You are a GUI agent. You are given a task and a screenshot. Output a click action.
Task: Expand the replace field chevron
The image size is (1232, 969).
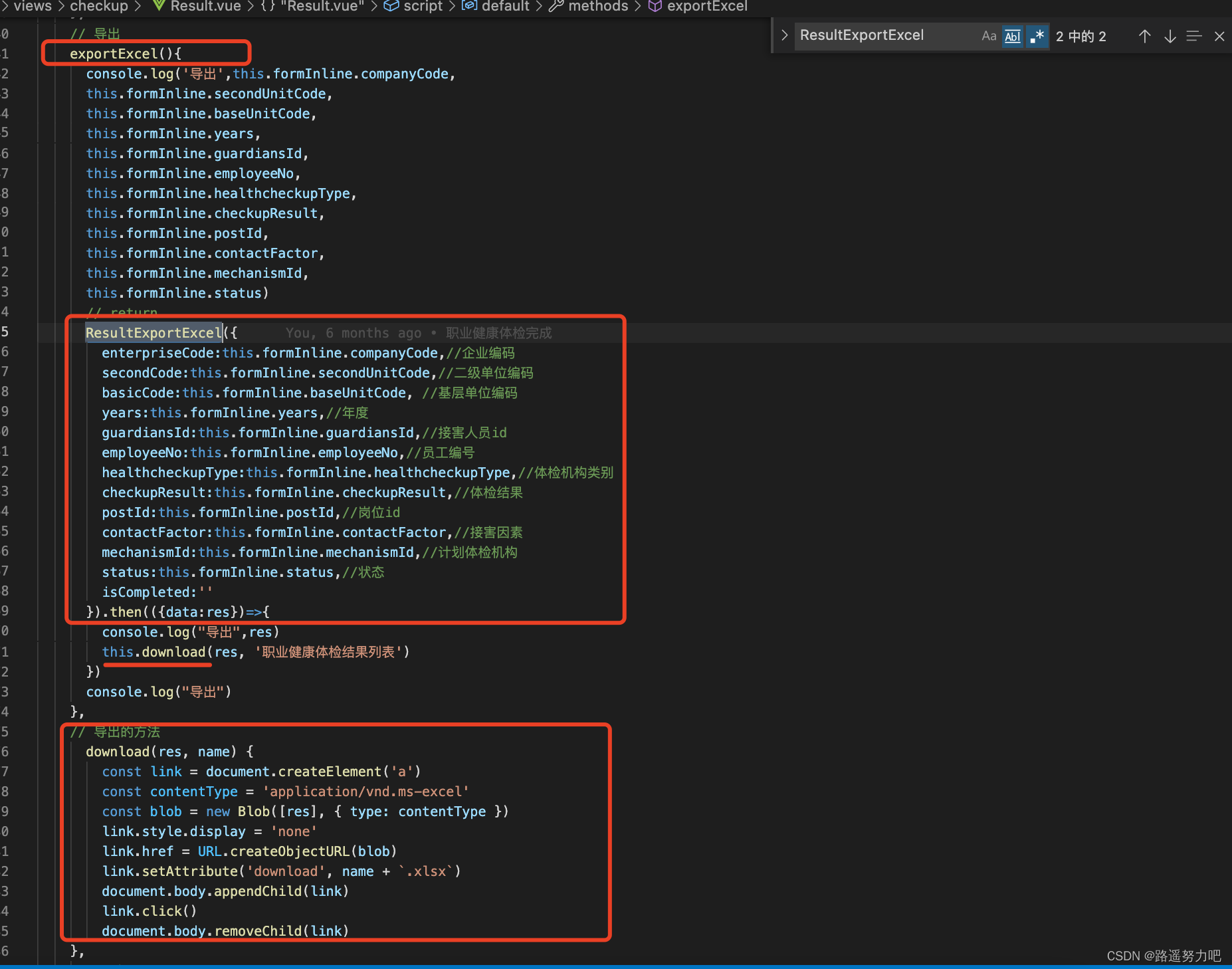point(784,35)
